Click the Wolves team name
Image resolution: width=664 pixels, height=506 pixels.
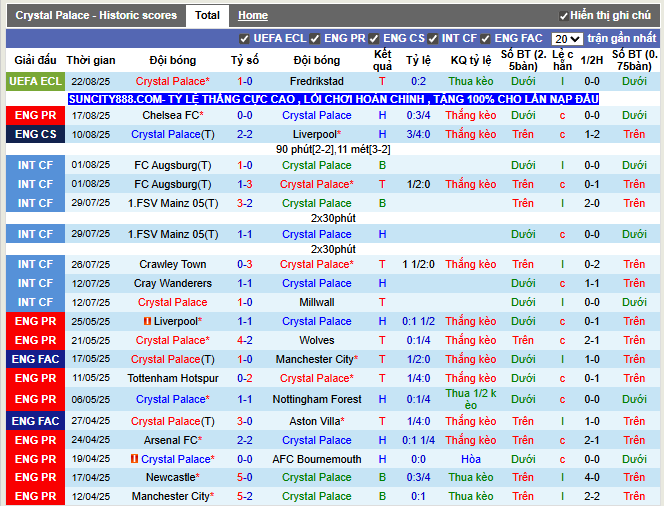coord(317,340)
